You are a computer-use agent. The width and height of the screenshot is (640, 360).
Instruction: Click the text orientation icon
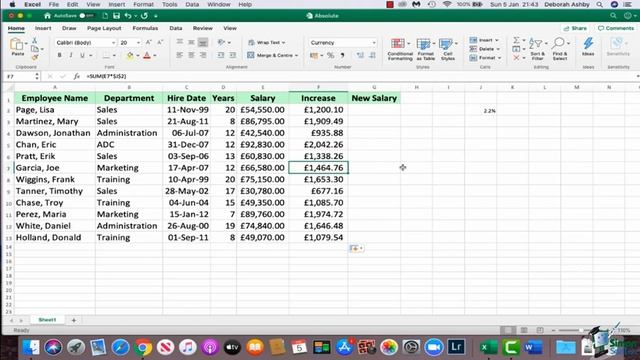pyautogui.click(x=221, y=42)
